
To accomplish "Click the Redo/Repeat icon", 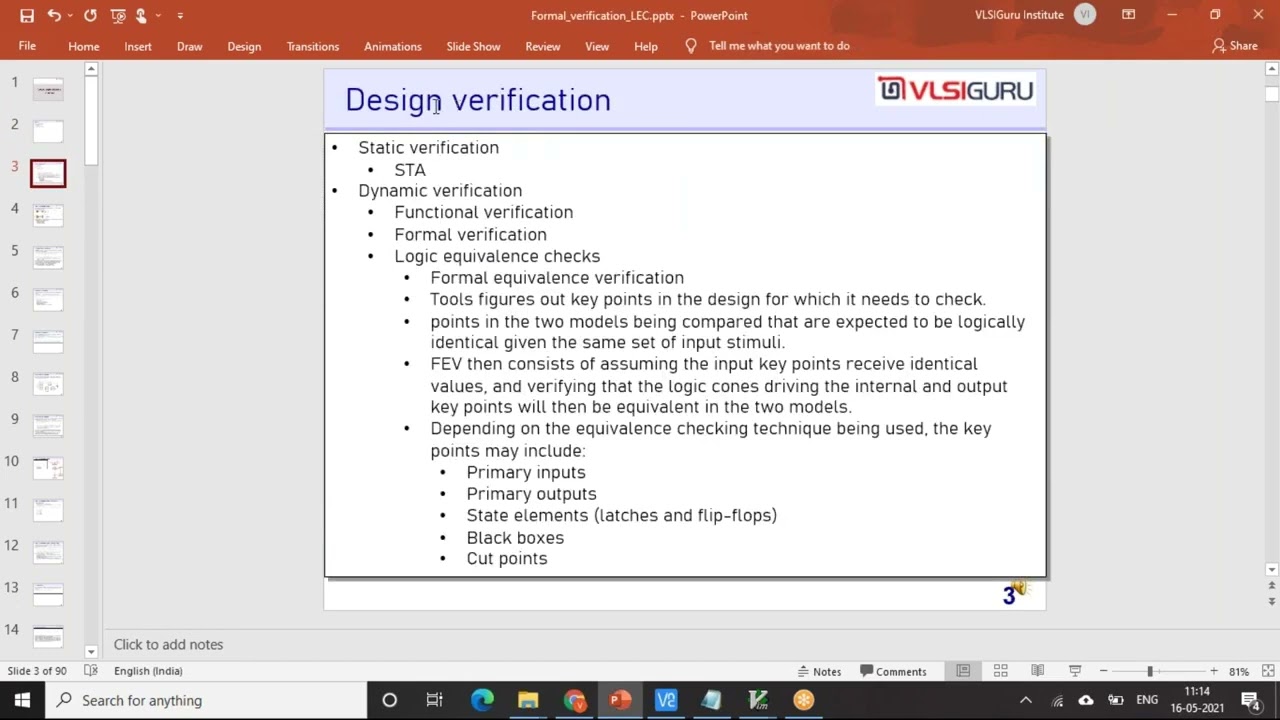I will point(90,15).
